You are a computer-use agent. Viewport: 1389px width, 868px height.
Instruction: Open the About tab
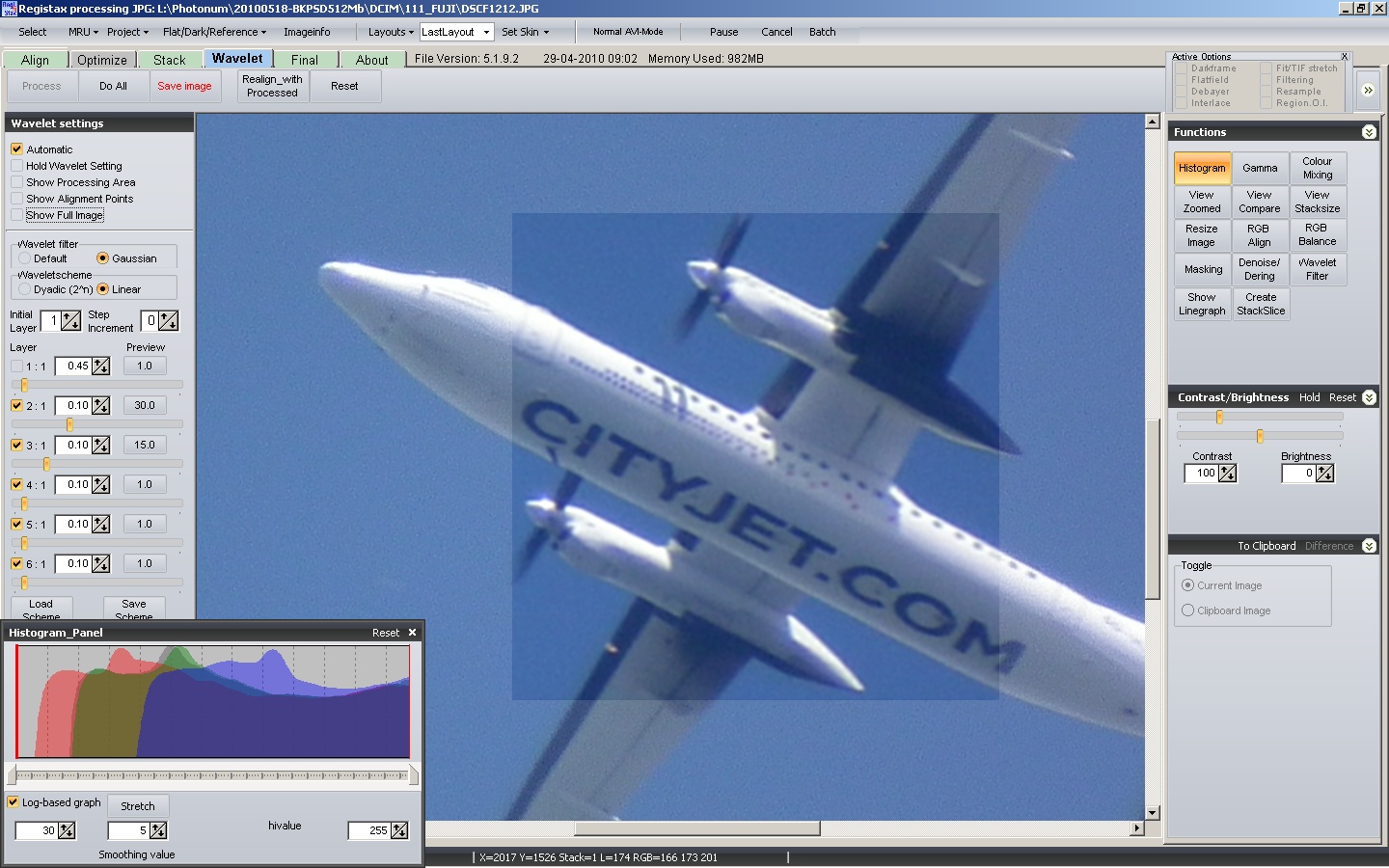point(372,60)
